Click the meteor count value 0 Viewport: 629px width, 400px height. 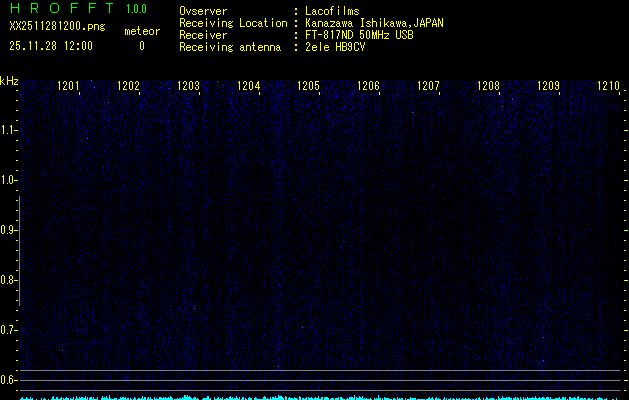coord(141,46)
